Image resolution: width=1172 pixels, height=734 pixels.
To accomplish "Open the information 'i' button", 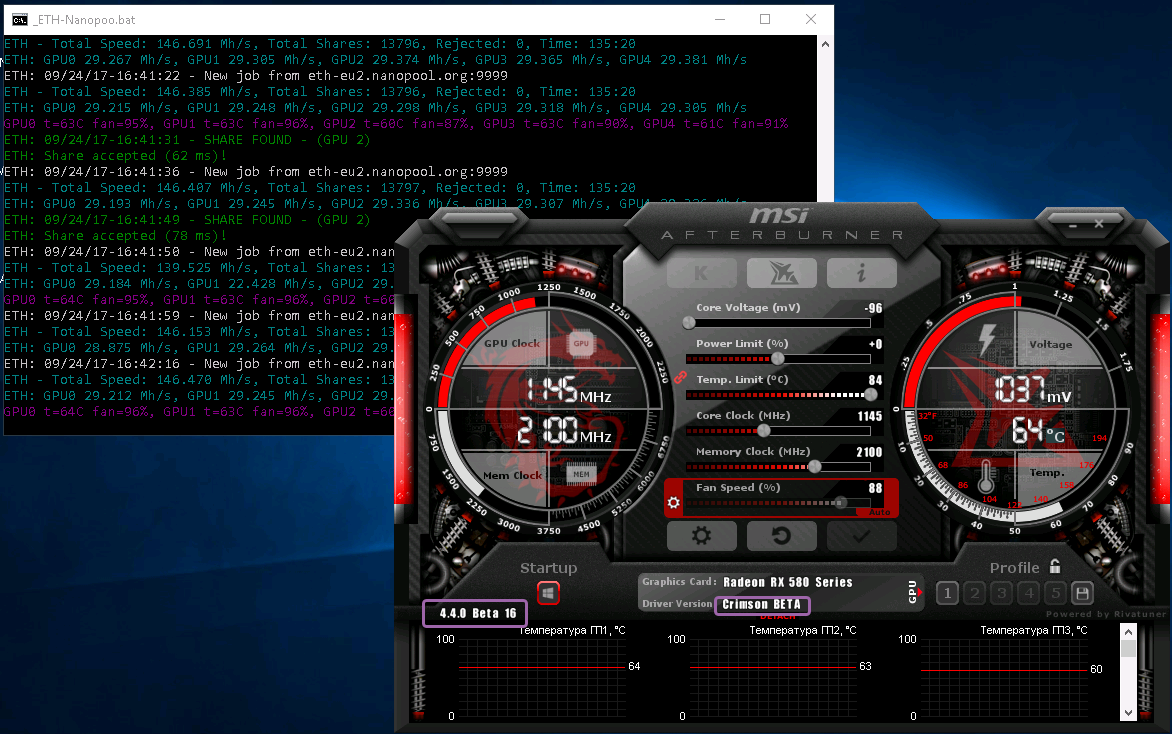I will coord(861,273).
